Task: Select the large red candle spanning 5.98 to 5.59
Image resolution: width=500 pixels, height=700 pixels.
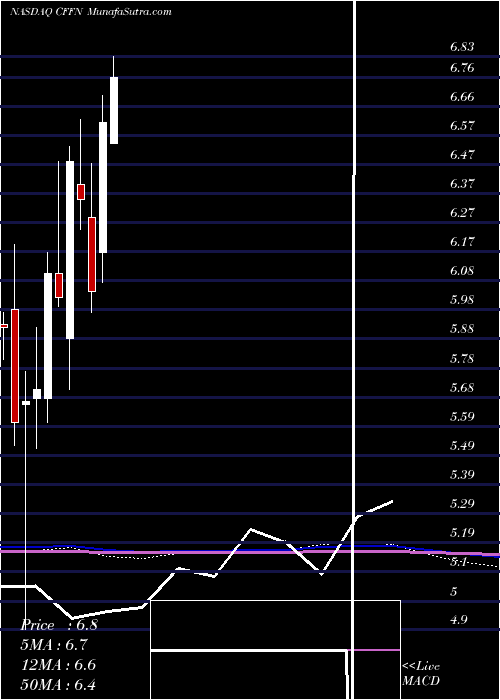Action: [x=15, y=366]
